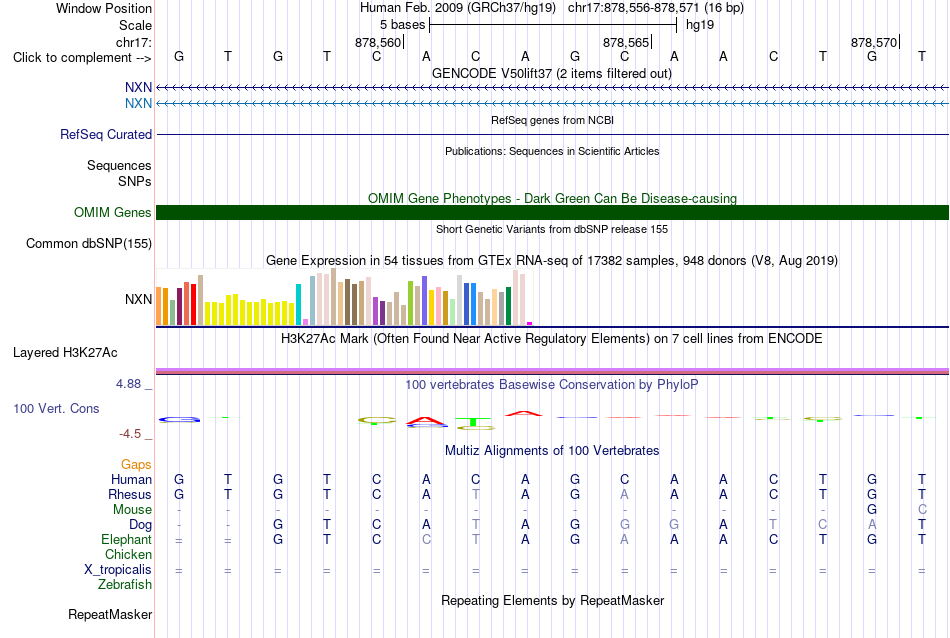Image resolution: width=950 pixels, height=638 pixels.
Task: Select the Chicken species label
Action: (x=128, y=554)
